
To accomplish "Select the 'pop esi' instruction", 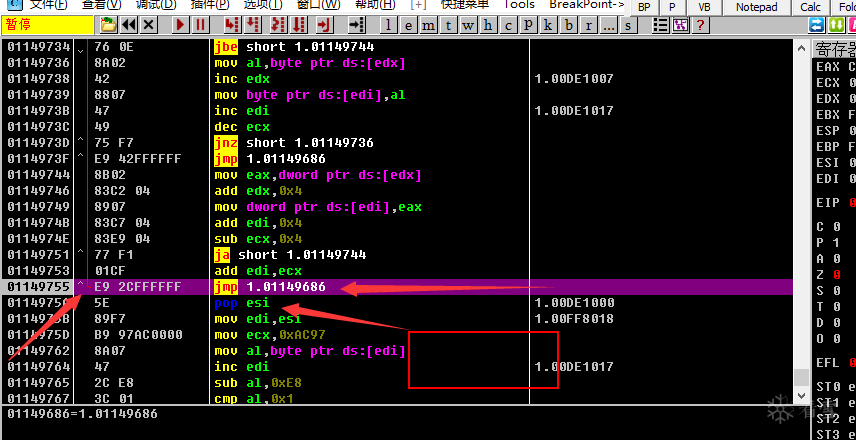I will 242,302.
